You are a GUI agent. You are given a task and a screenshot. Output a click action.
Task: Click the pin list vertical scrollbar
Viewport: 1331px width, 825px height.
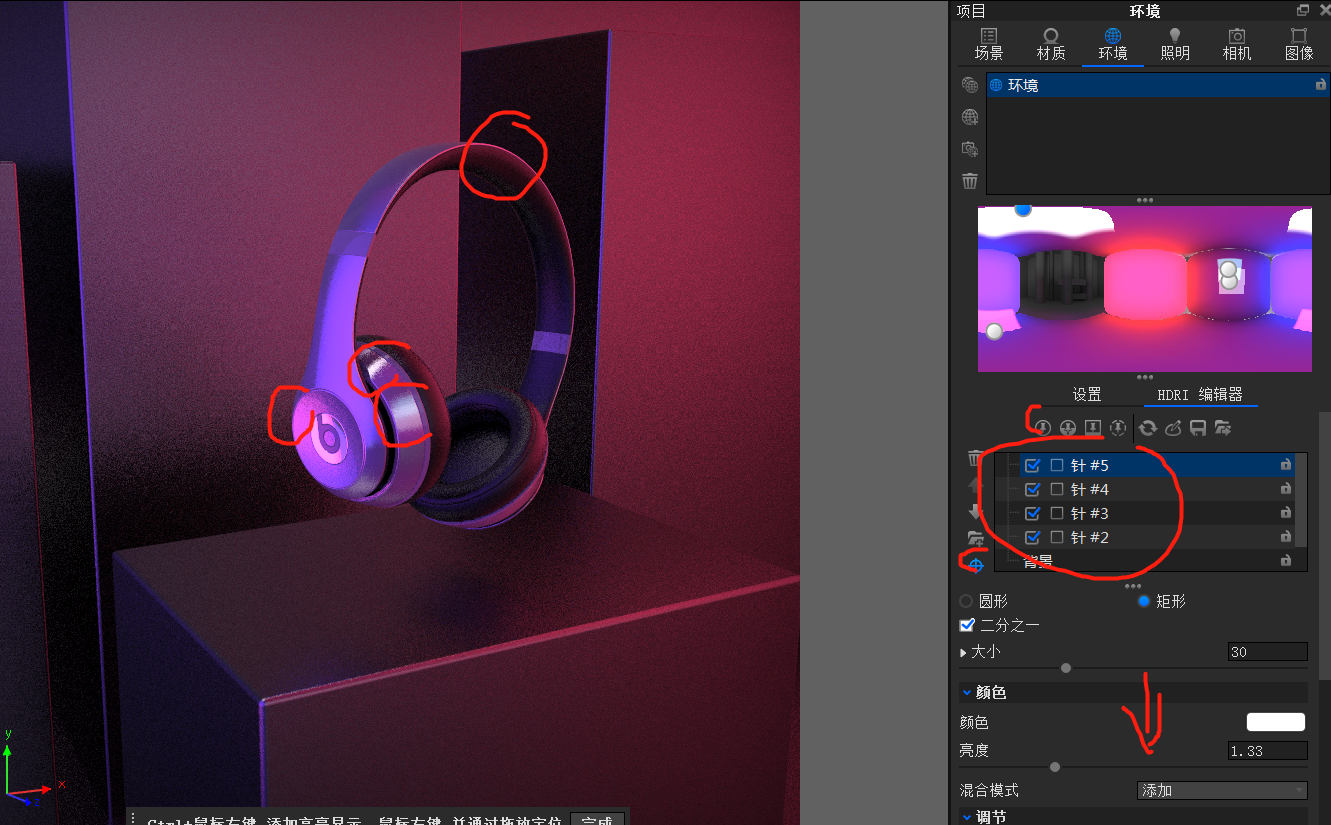(x=1301, y=500)
